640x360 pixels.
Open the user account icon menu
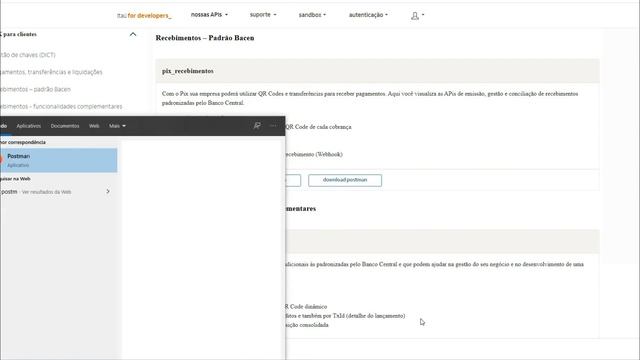(x=417, y=16)
